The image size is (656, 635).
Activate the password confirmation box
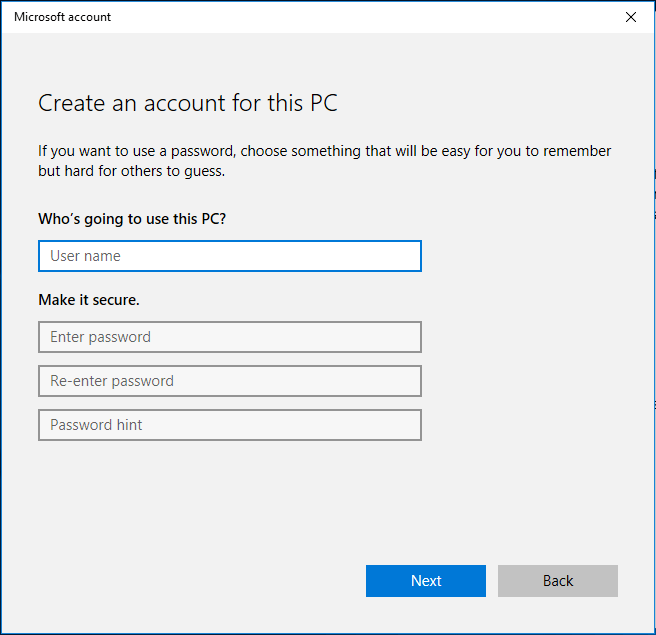coord(230,381)
